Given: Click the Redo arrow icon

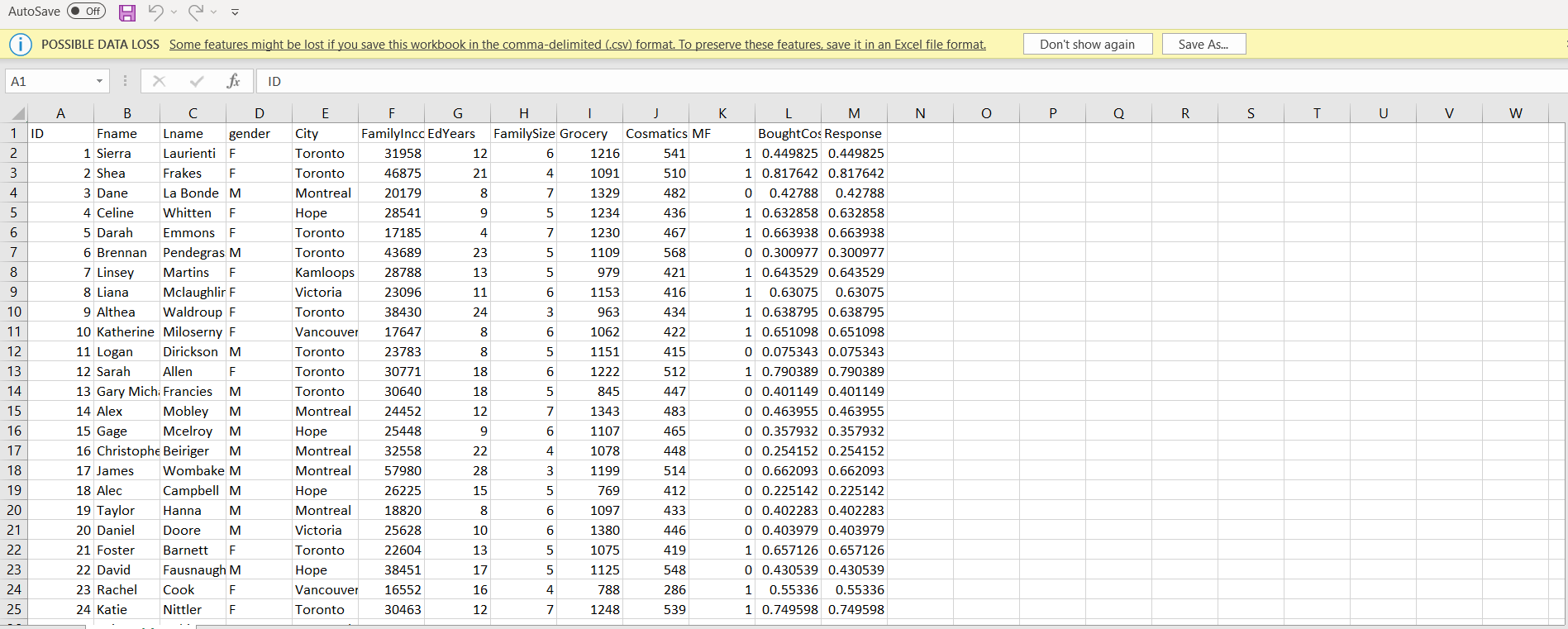Looking at the screenshot, I should [196, 12].
